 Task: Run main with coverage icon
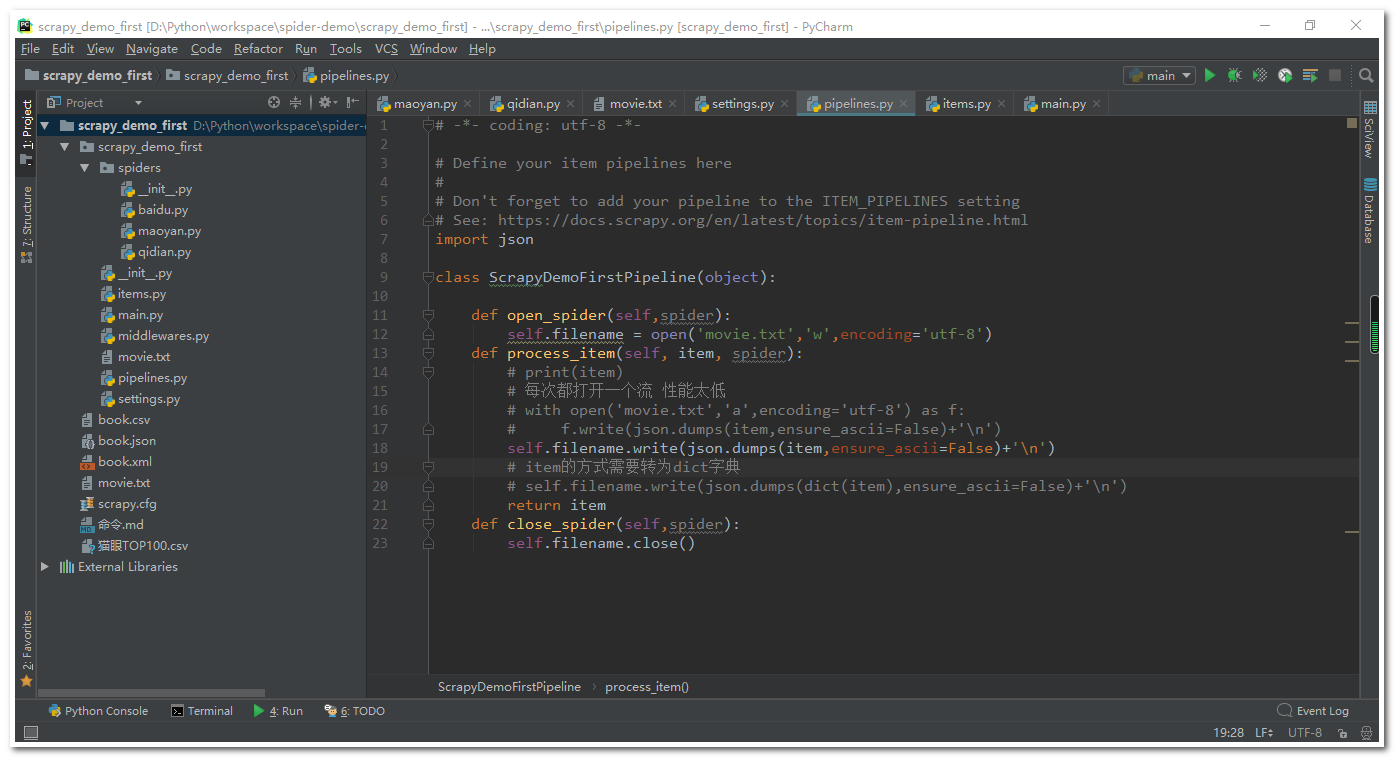(1260, 75)
